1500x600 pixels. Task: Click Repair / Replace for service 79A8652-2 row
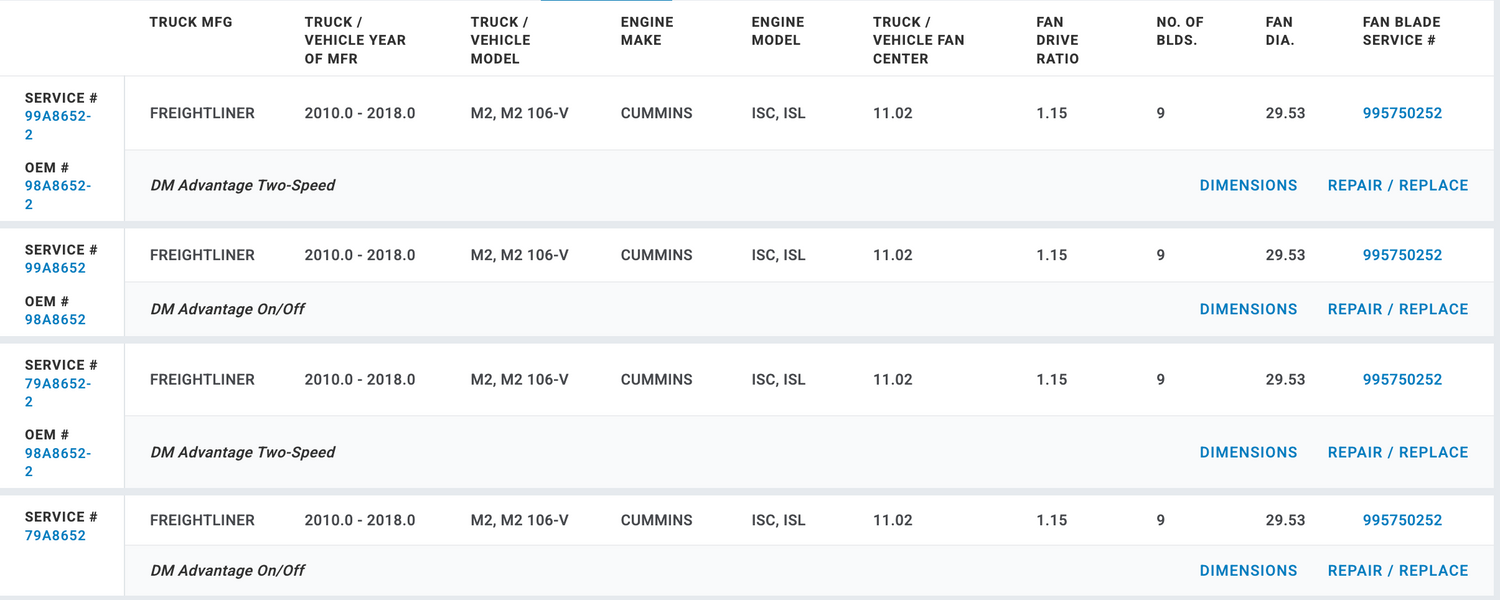pos(1398,452)
